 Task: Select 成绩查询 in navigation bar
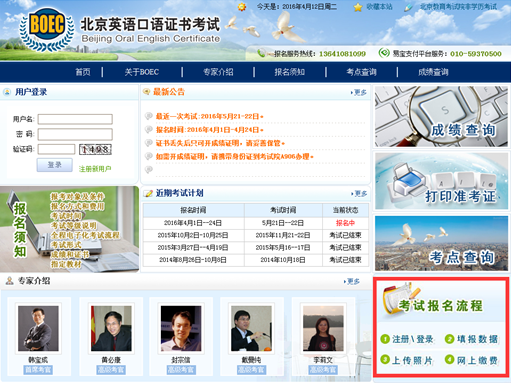tap(433, 72)
